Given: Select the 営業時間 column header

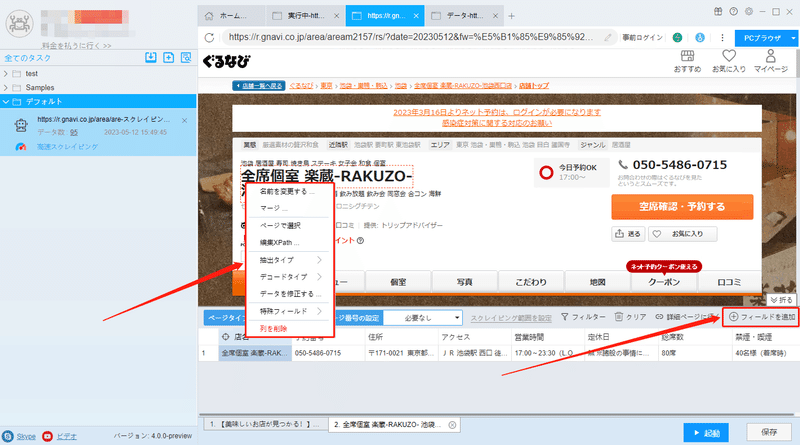Looking at the screenshot, I should (548, 337).
